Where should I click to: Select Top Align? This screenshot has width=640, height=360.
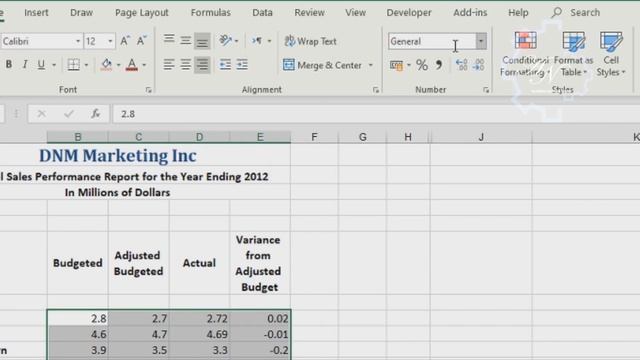169,40
